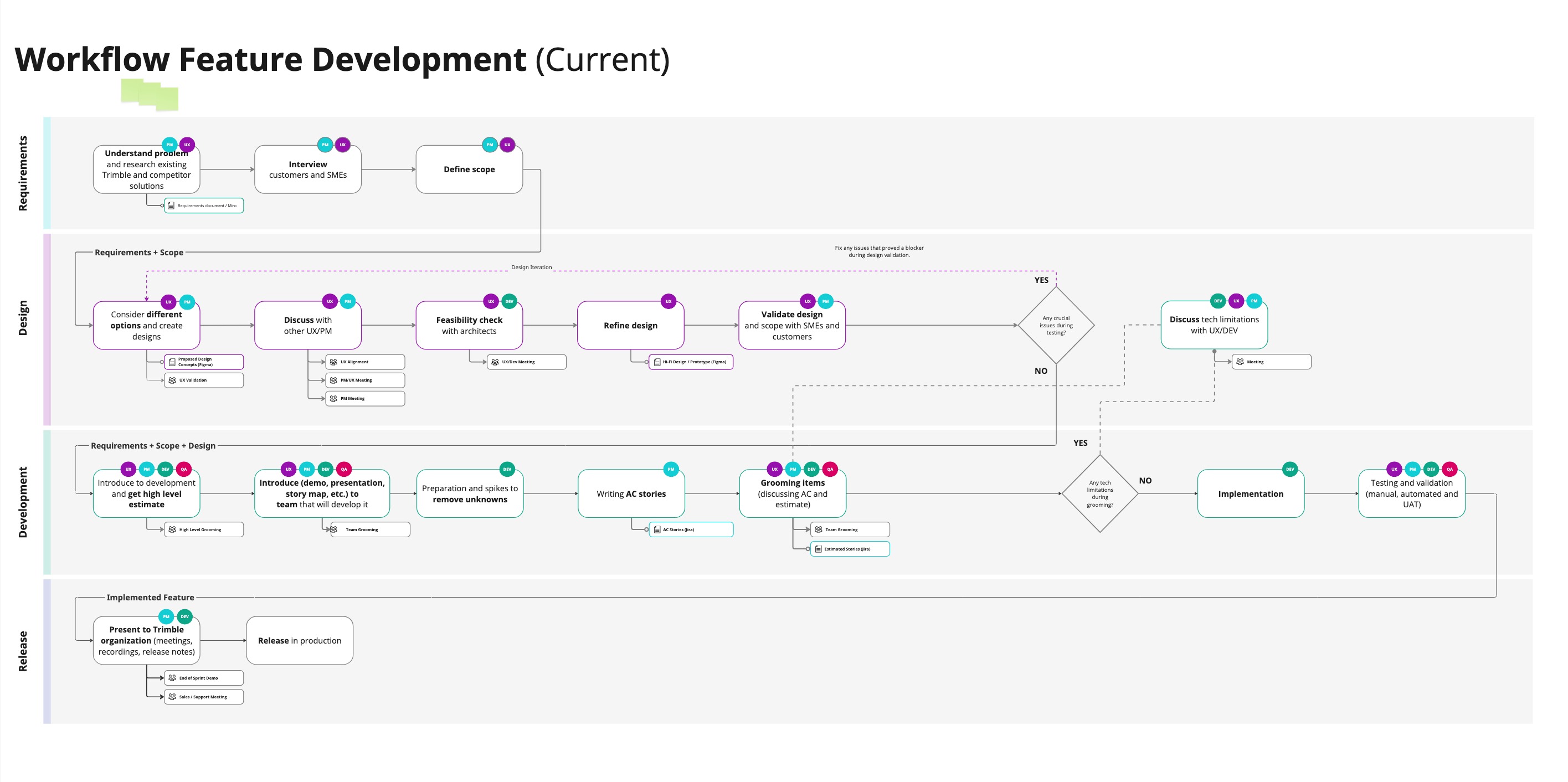Click the document icon on Hi-Fi Design / Prototype (Figma)
The width and height of the screenshot is (1568, 782).
point(657,362)
